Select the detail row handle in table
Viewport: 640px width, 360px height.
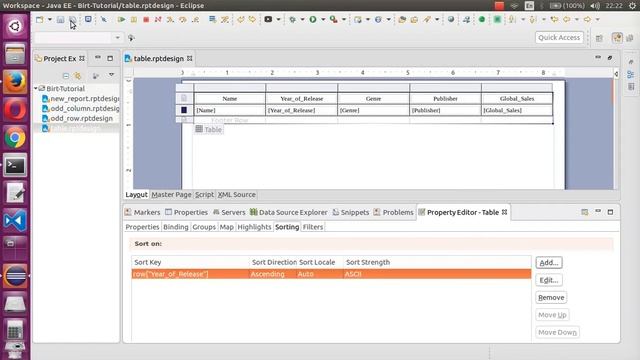tap(184, 110)
